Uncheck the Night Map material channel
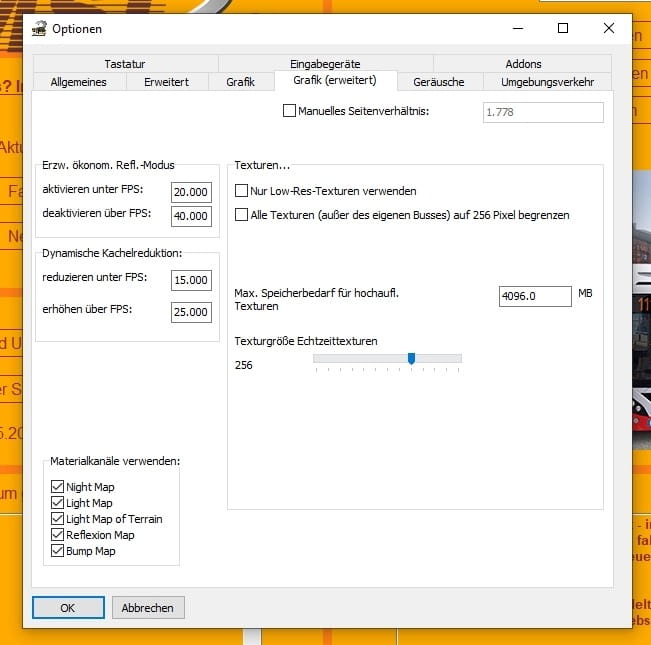Image resolution: width=651 pixels, height=645 pixels. [x=57, y=487]
